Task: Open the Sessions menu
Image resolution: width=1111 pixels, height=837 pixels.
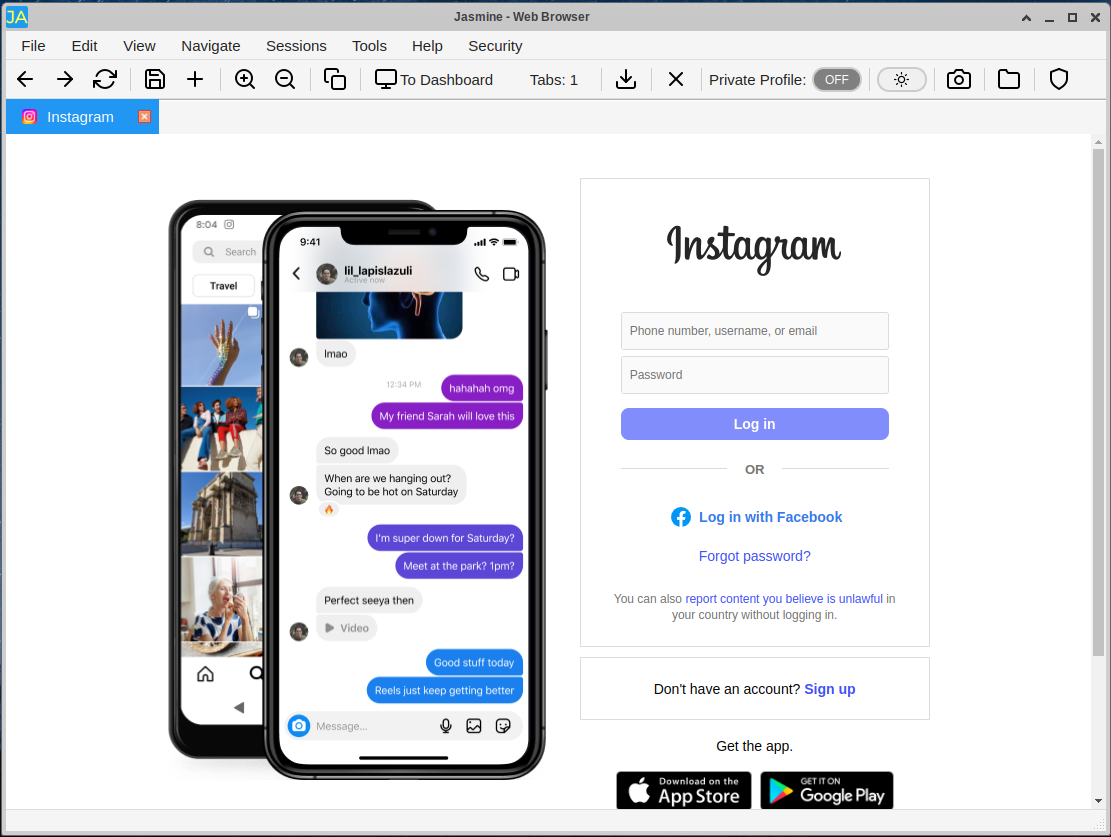Action: (x=296, y=46)
